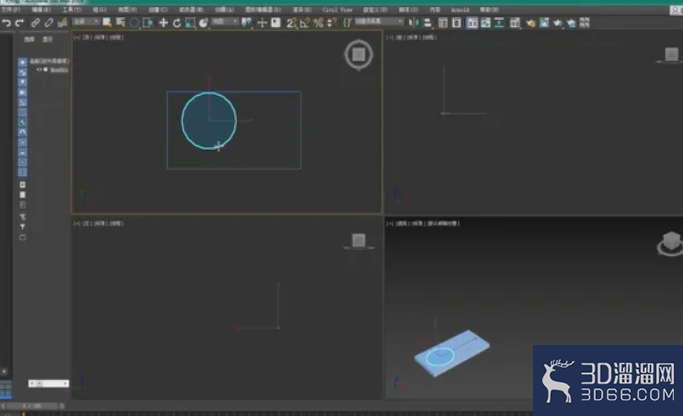Activate the Select and Rotate tool
The height and width of the screenshot is (416, 683).
click(x=176, y=23)
